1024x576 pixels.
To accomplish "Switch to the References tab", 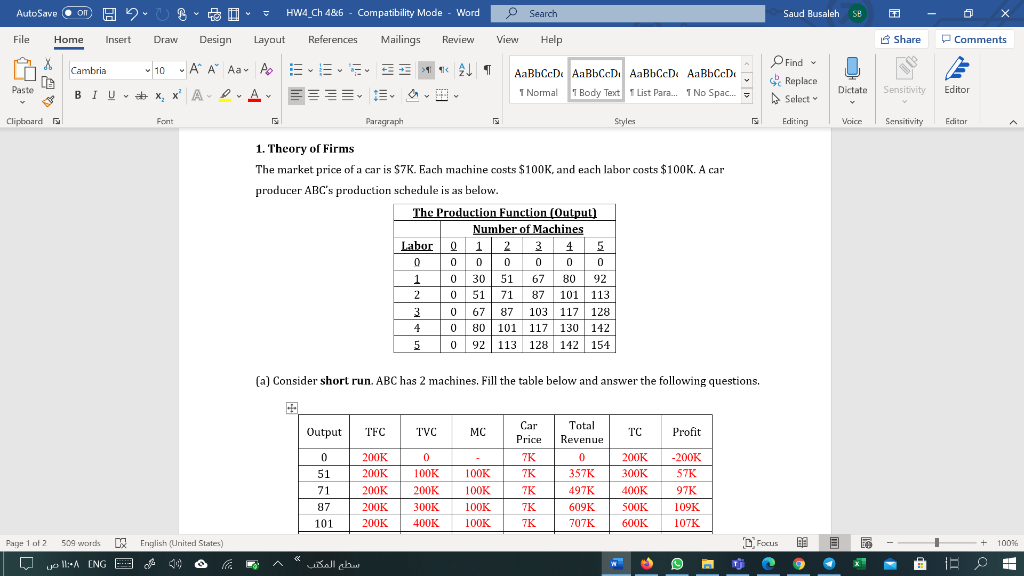I will [x=333, y=39].
